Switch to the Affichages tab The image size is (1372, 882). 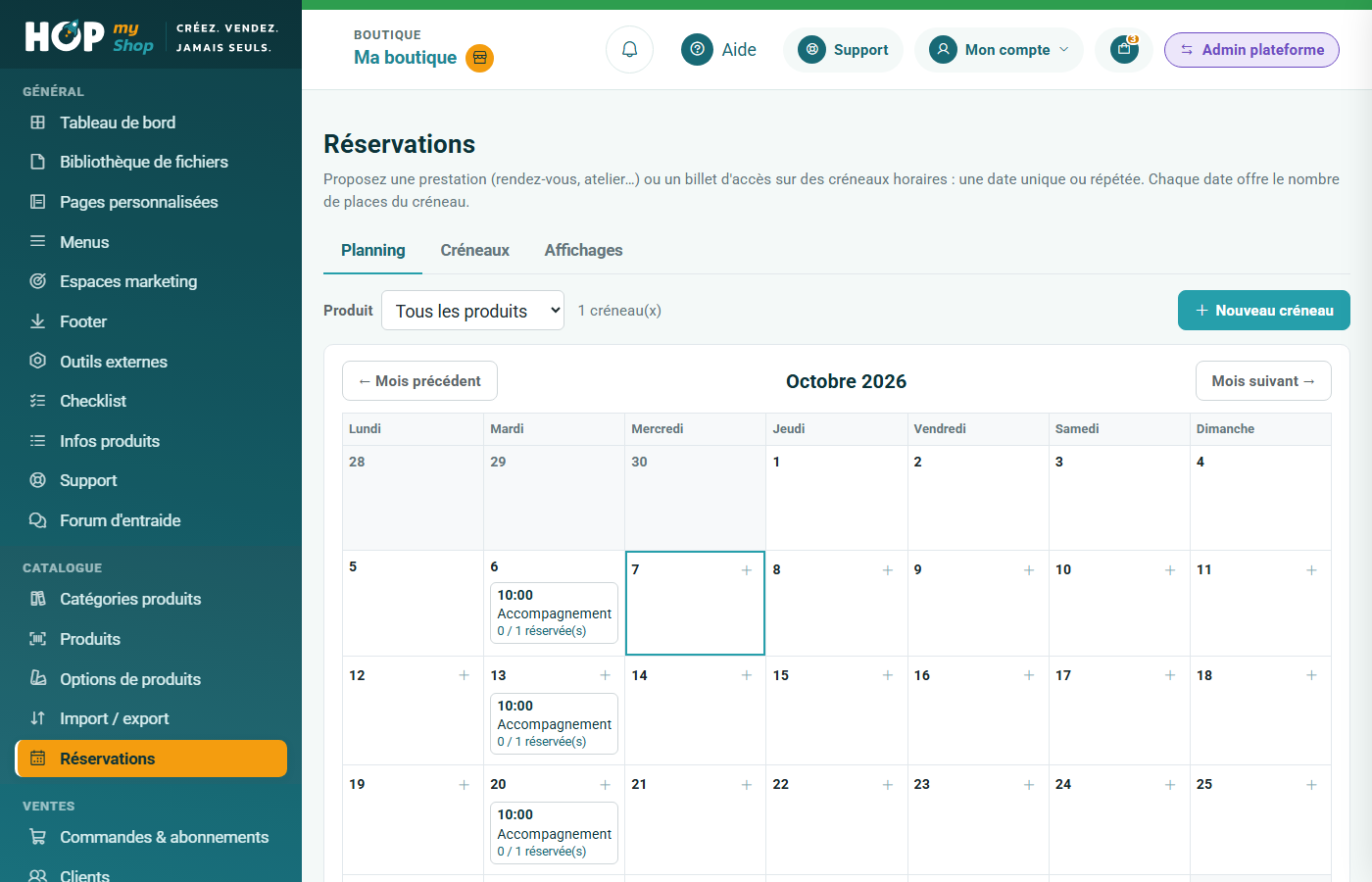tap(583, 251)
